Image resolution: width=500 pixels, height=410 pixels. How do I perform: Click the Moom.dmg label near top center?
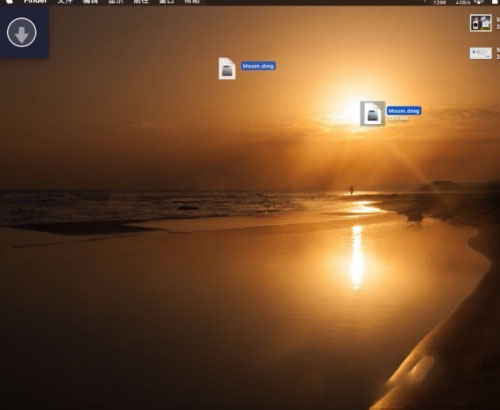point(258,66)
